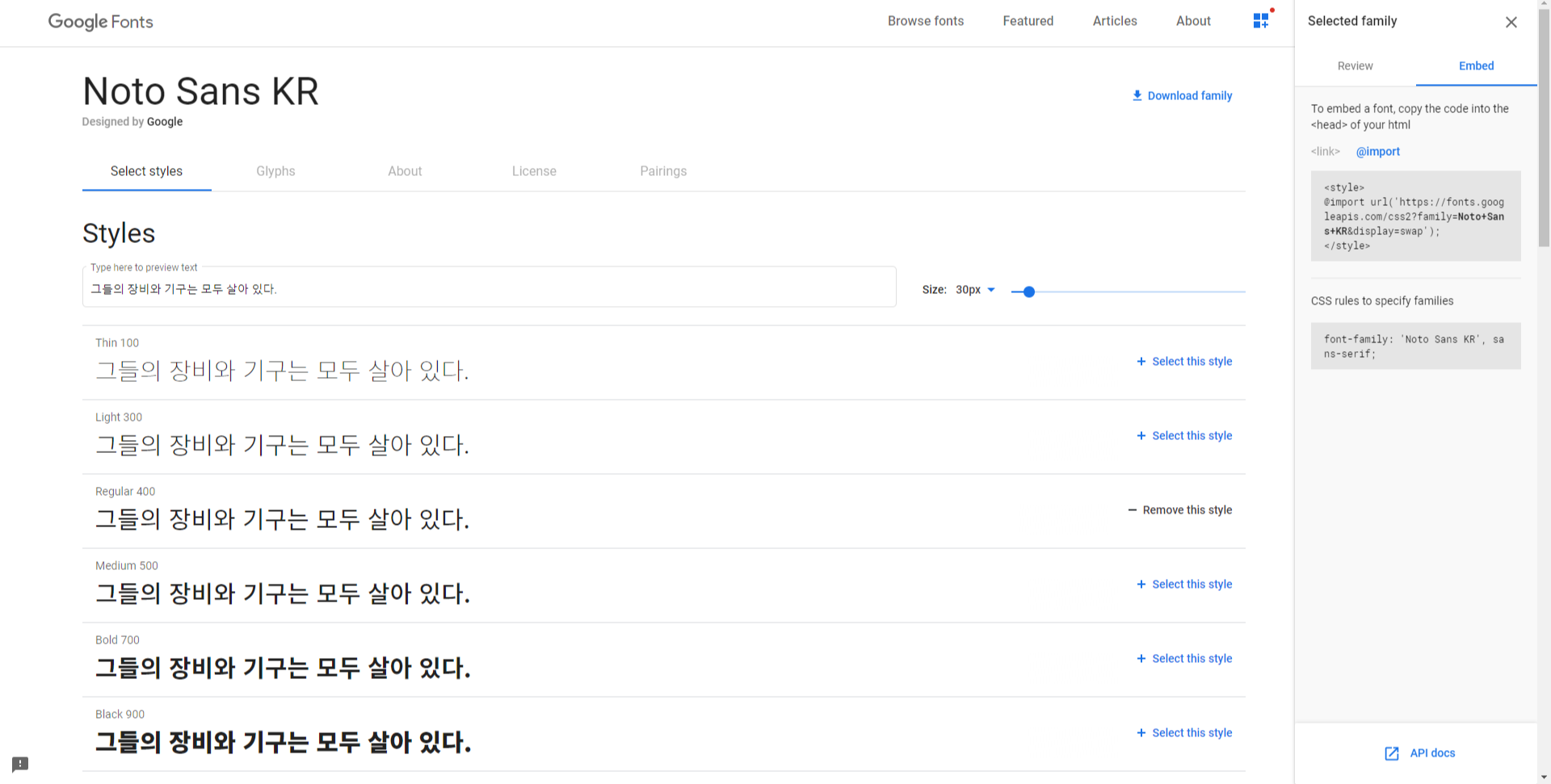The height and width of the screenshot is (784, 1551).
Task: Click the API docs external-link icon
Action: coord(1392,753)
